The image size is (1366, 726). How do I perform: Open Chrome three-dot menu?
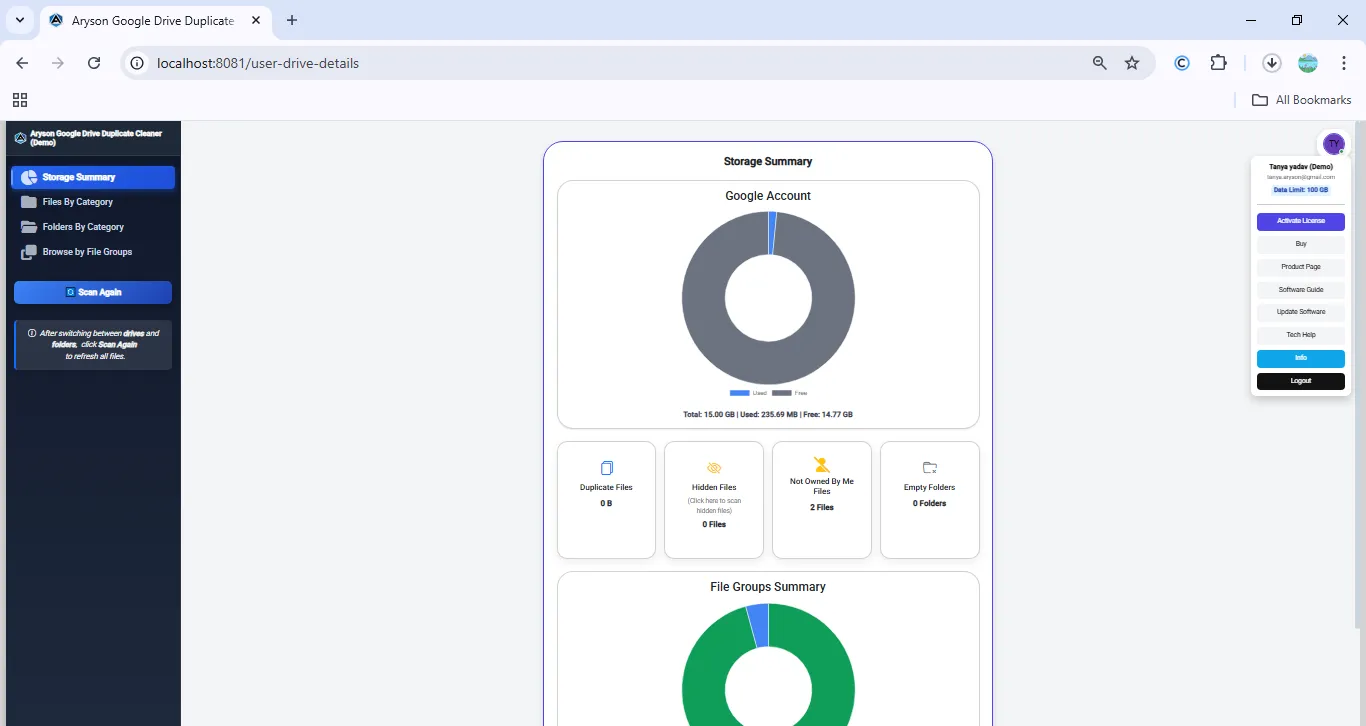point(1344,63)
